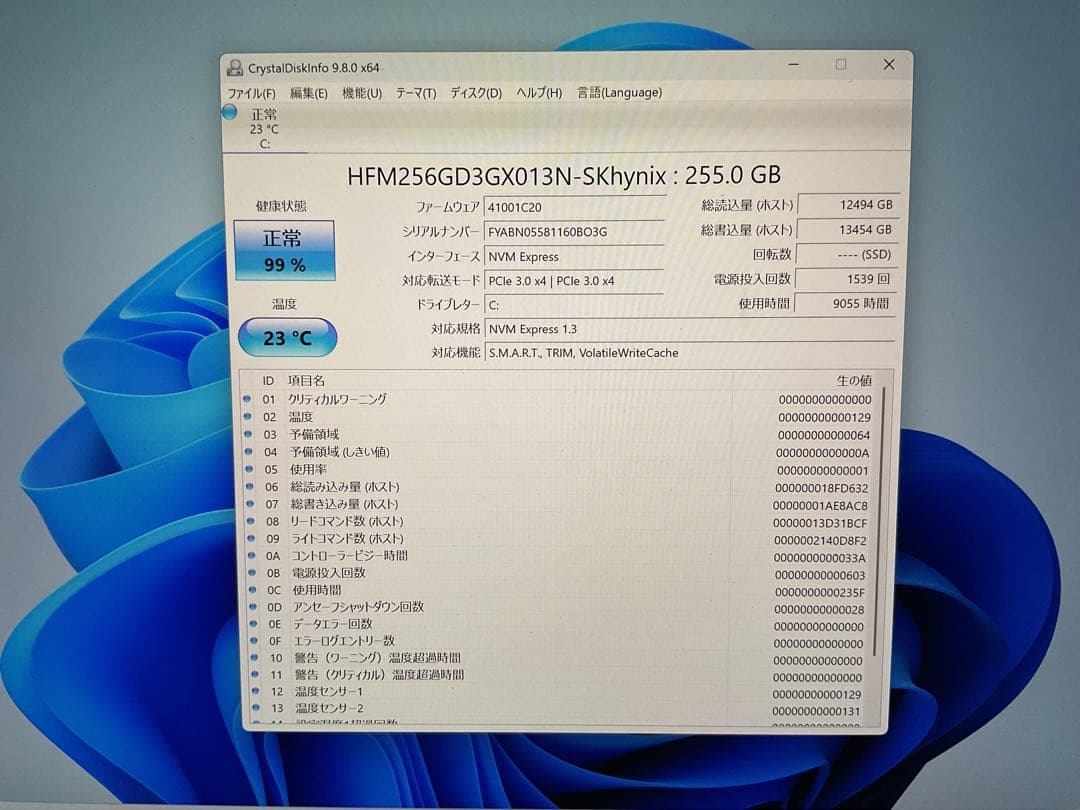1080x810 pixels.
Task: Click the status dot for row 0D アンセーフシャットダウン回数
Action: (253, 606)
